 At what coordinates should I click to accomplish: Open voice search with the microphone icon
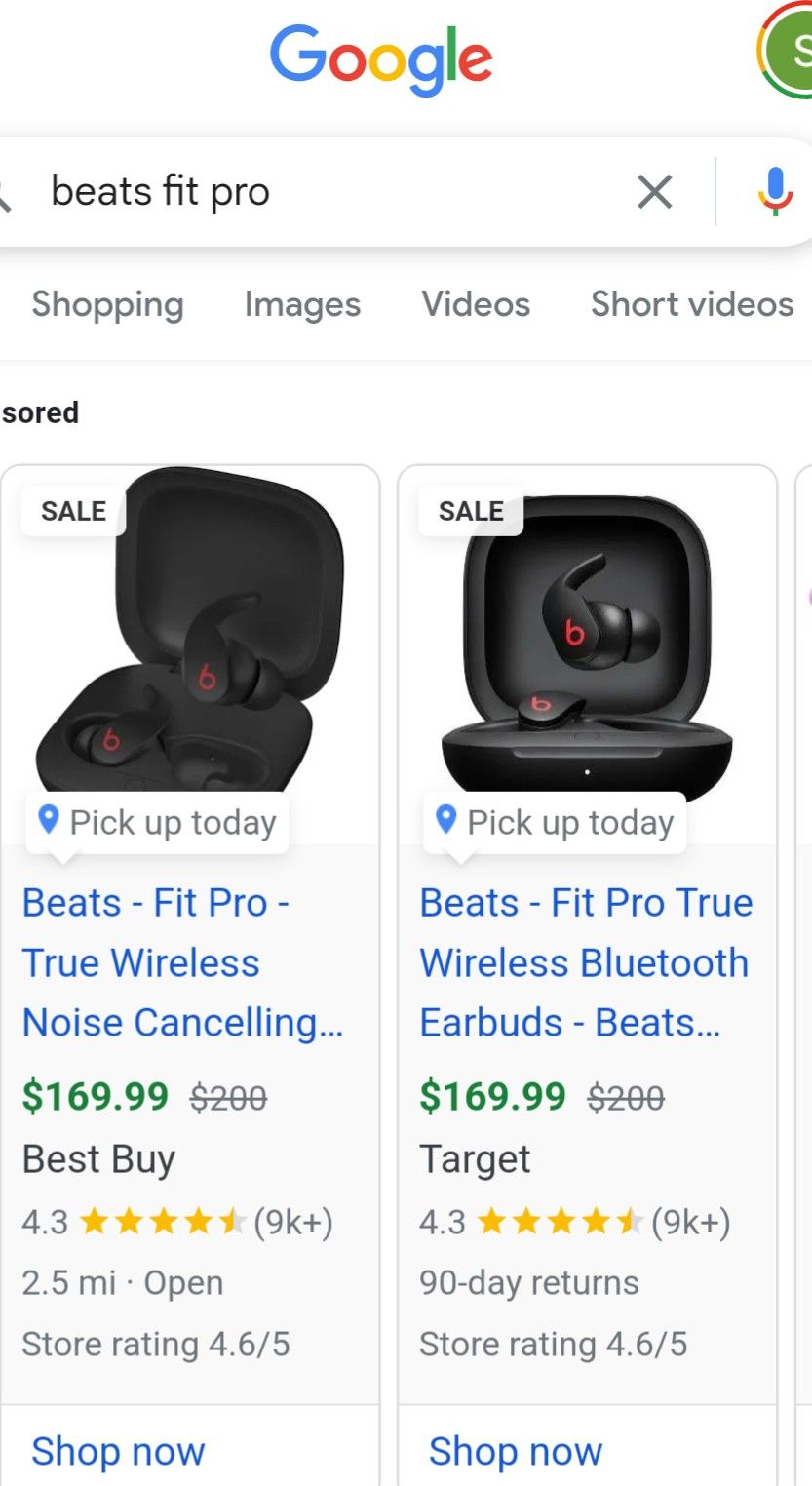(x=775, y=192)
